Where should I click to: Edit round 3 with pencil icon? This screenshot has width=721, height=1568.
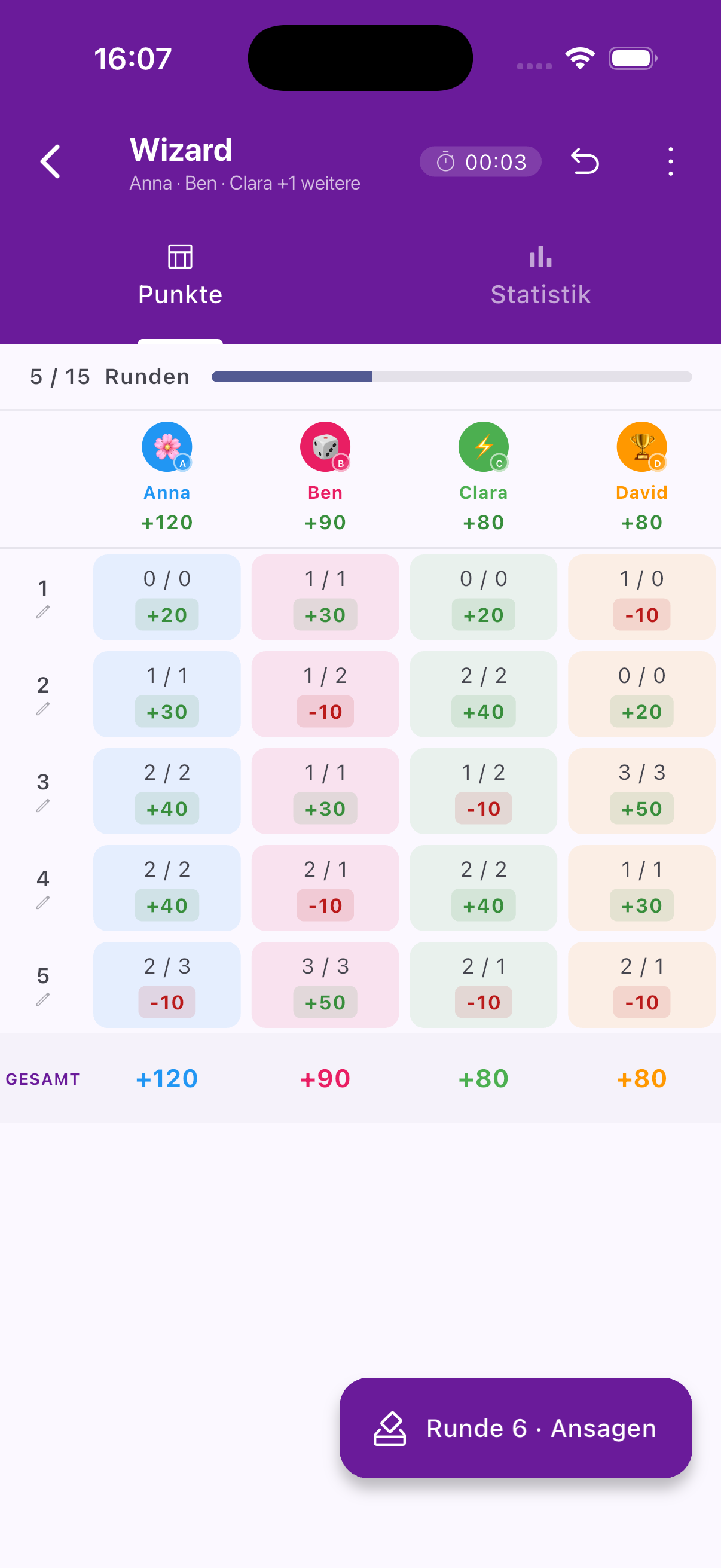42,806
